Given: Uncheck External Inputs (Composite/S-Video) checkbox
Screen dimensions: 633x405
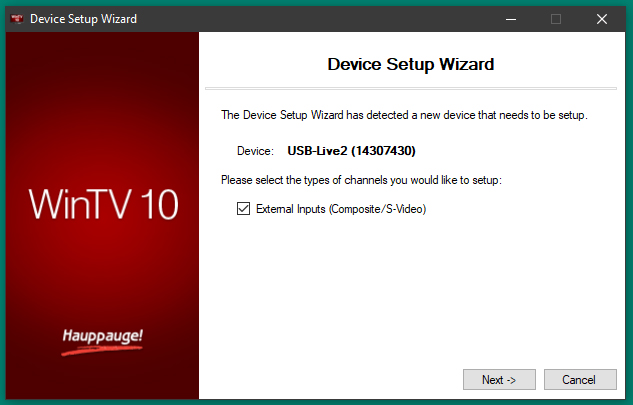Looking at the screenshot, I should (243, 209).
